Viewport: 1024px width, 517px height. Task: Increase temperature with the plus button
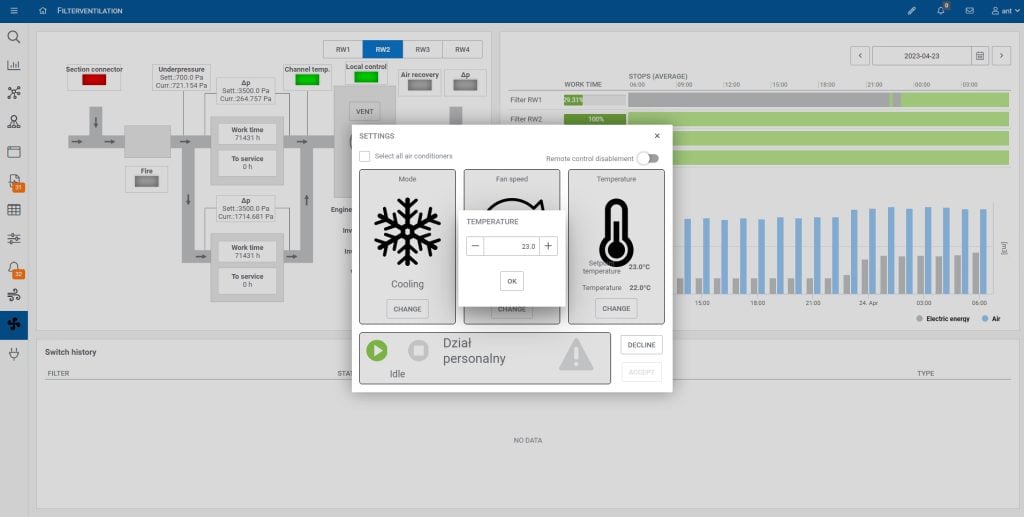click(548, 246)
